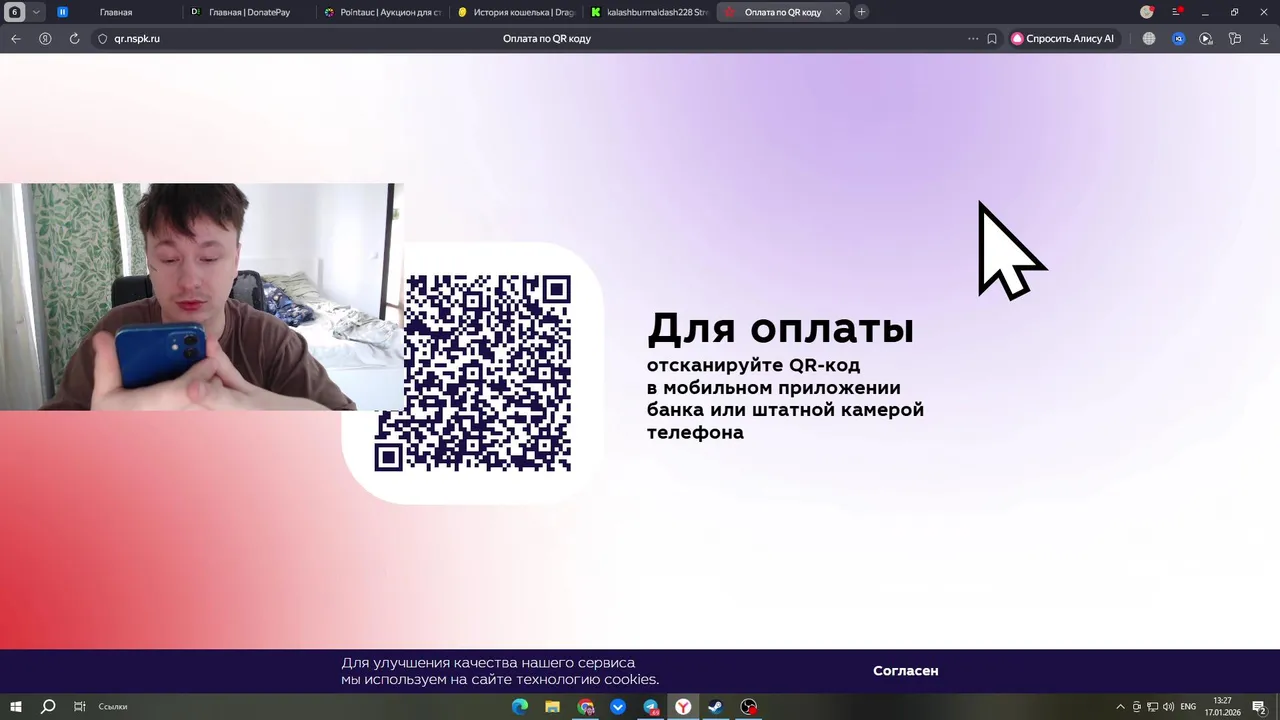The height and width of the screenshot is (720, 1280).
Task: Open the network tray icon
Action: 1152,707
